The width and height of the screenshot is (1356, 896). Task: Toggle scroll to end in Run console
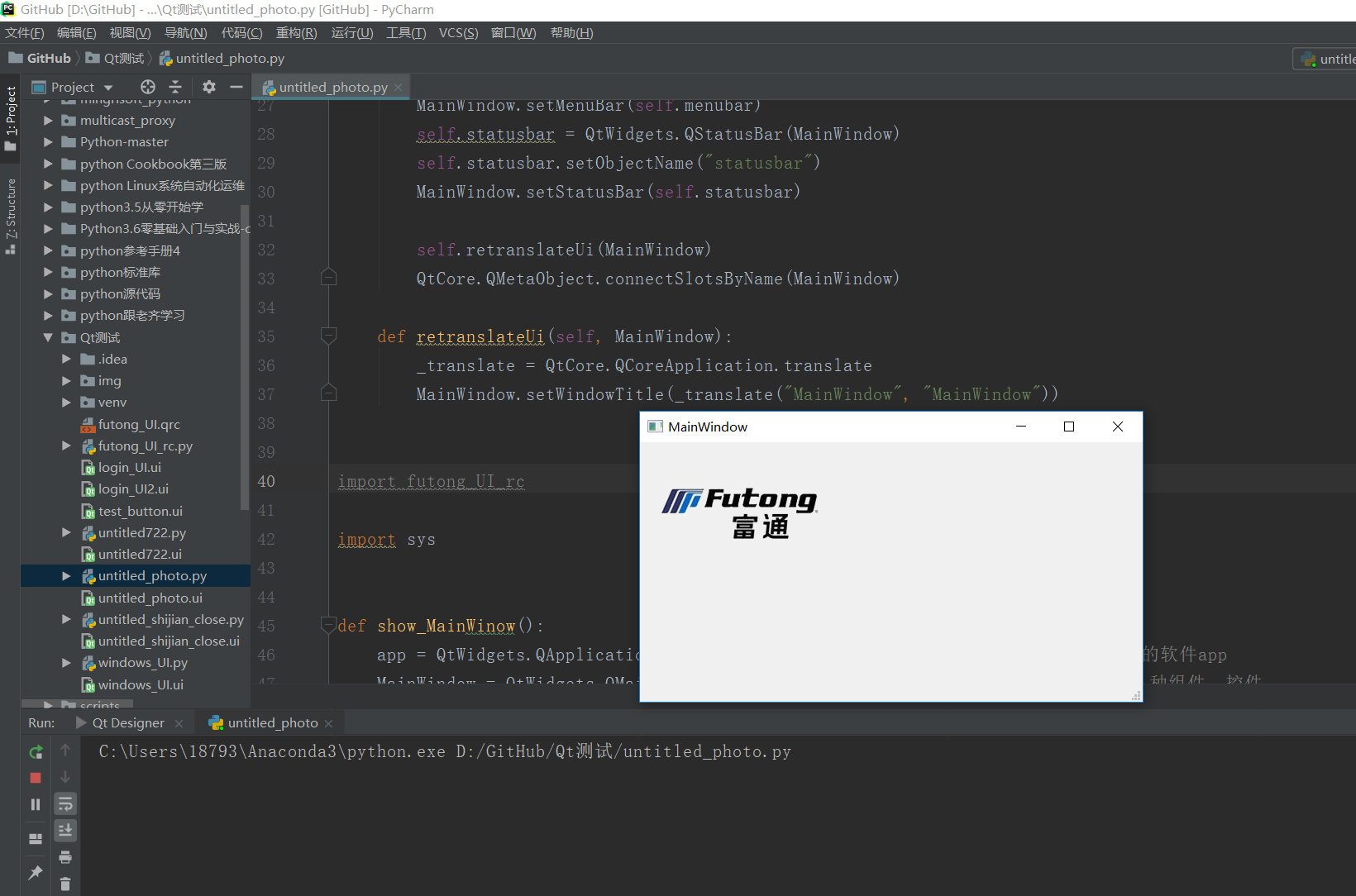pos(65,830)
